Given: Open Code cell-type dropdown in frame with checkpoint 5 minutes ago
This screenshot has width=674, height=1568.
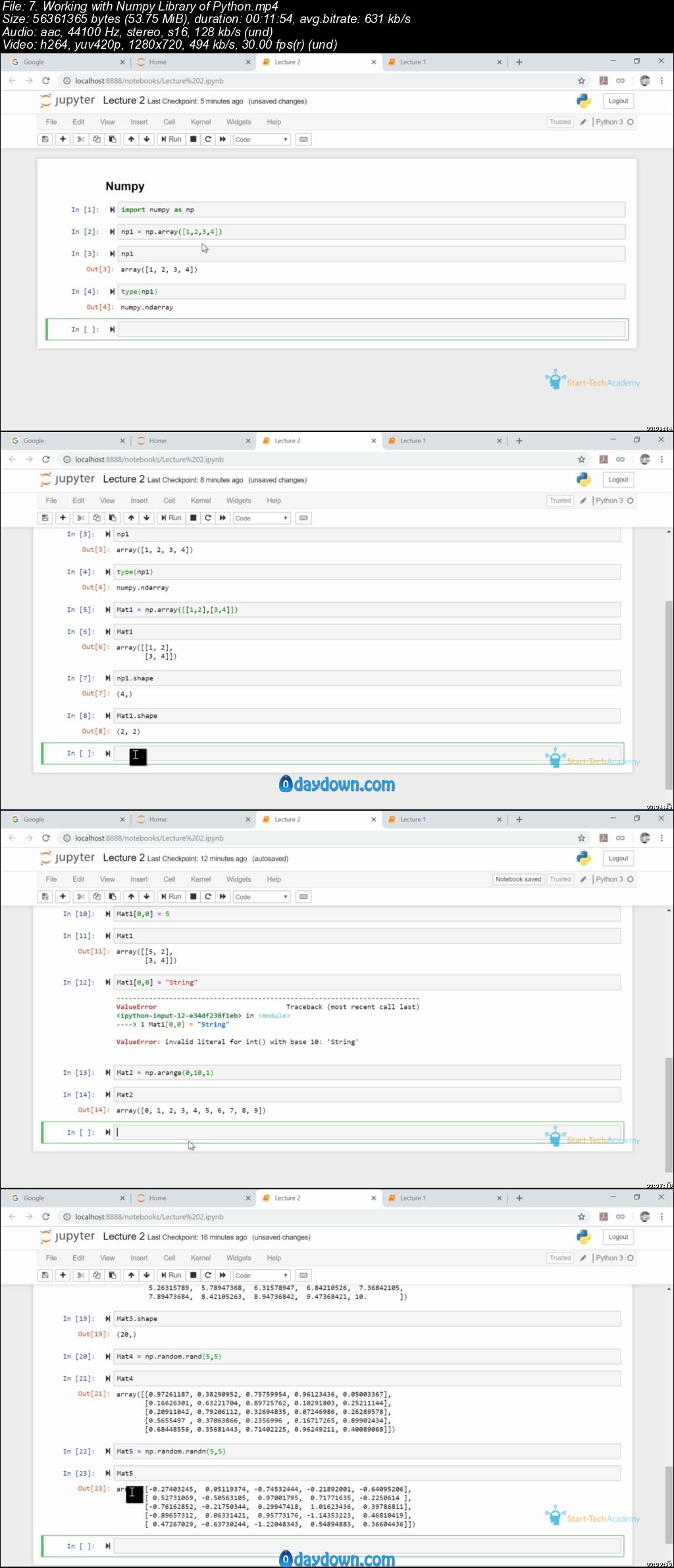Looking at the screenshot, I should [262, 140].
